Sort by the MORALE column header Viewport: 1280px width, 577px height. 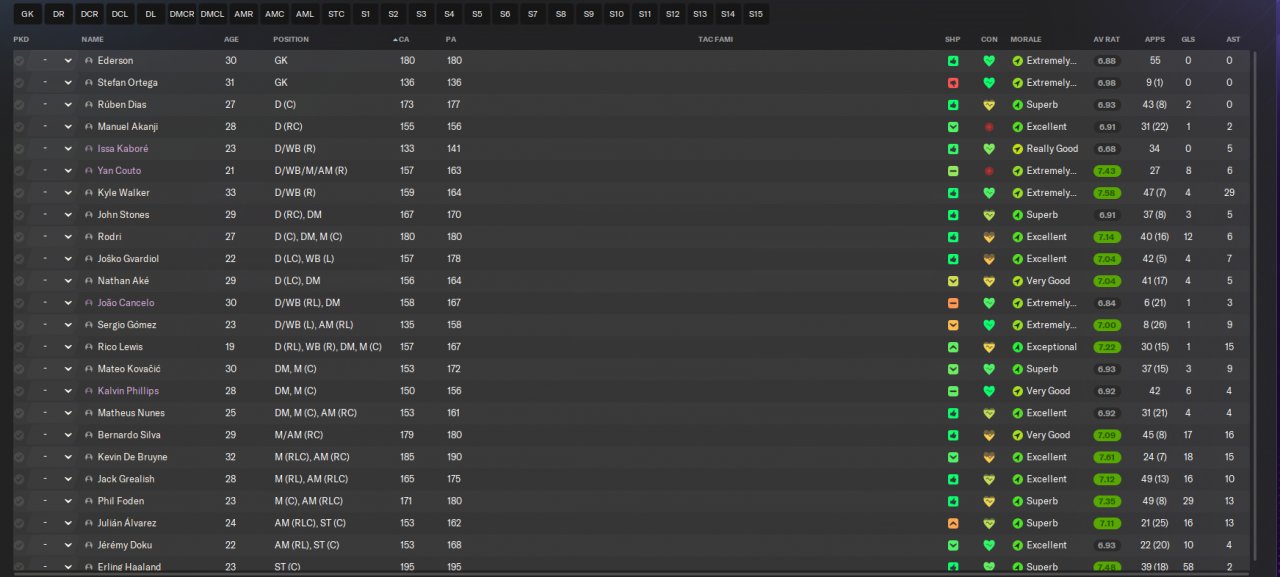[x=1026, y=39]
